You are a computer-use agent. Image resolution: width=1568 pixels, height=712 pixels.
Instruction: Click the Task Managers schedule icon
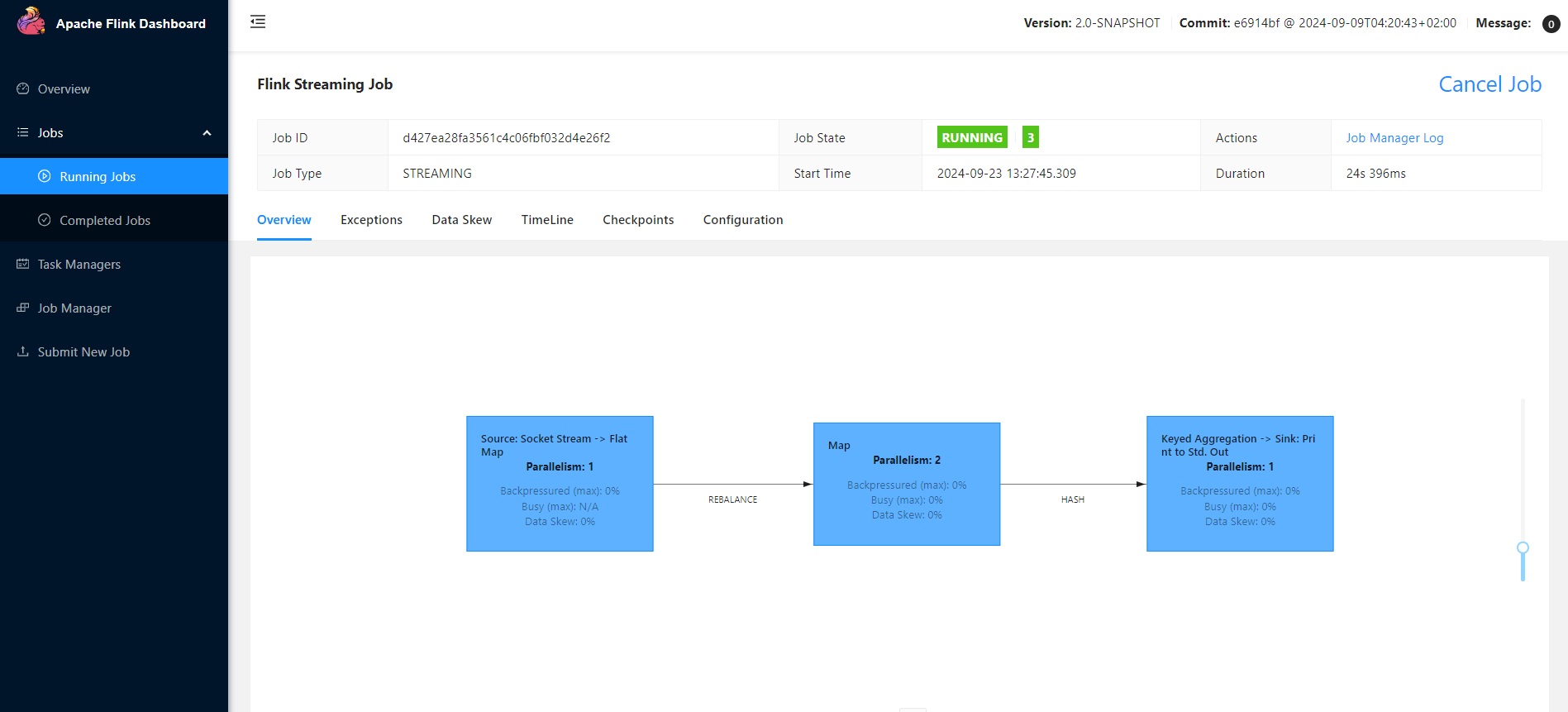(x=23, y=264)
